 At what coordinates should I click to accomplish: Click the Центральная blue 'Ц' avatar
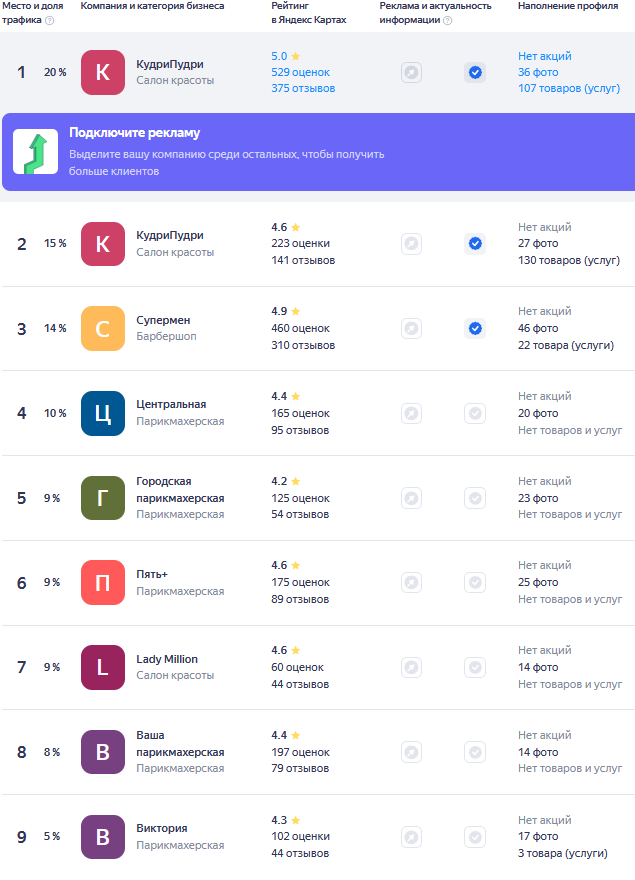(103, 413)
